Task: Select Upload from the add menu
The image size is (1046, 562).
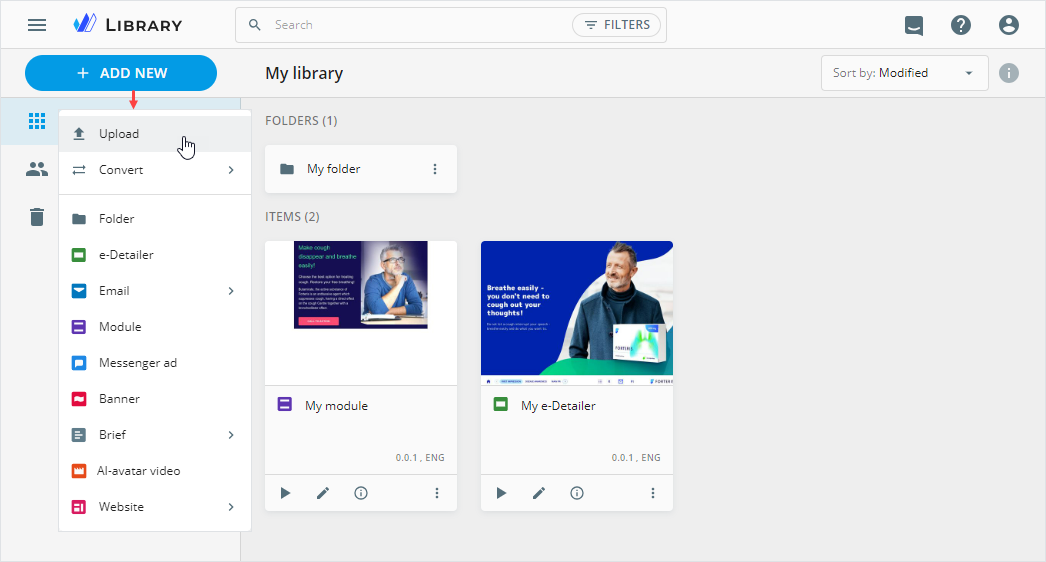Action: pos(119,134)
